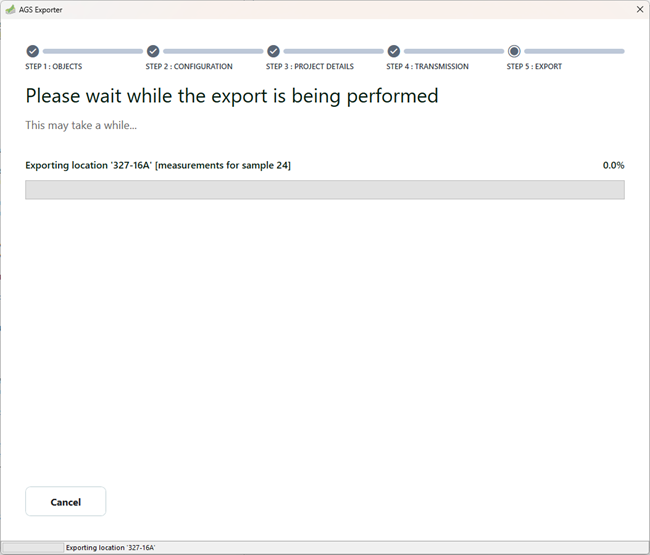This screenshot has height=555, width=650.
Task: Click the Step 2 Configuration checkmark circle
Action: click(x=153, y=51)
